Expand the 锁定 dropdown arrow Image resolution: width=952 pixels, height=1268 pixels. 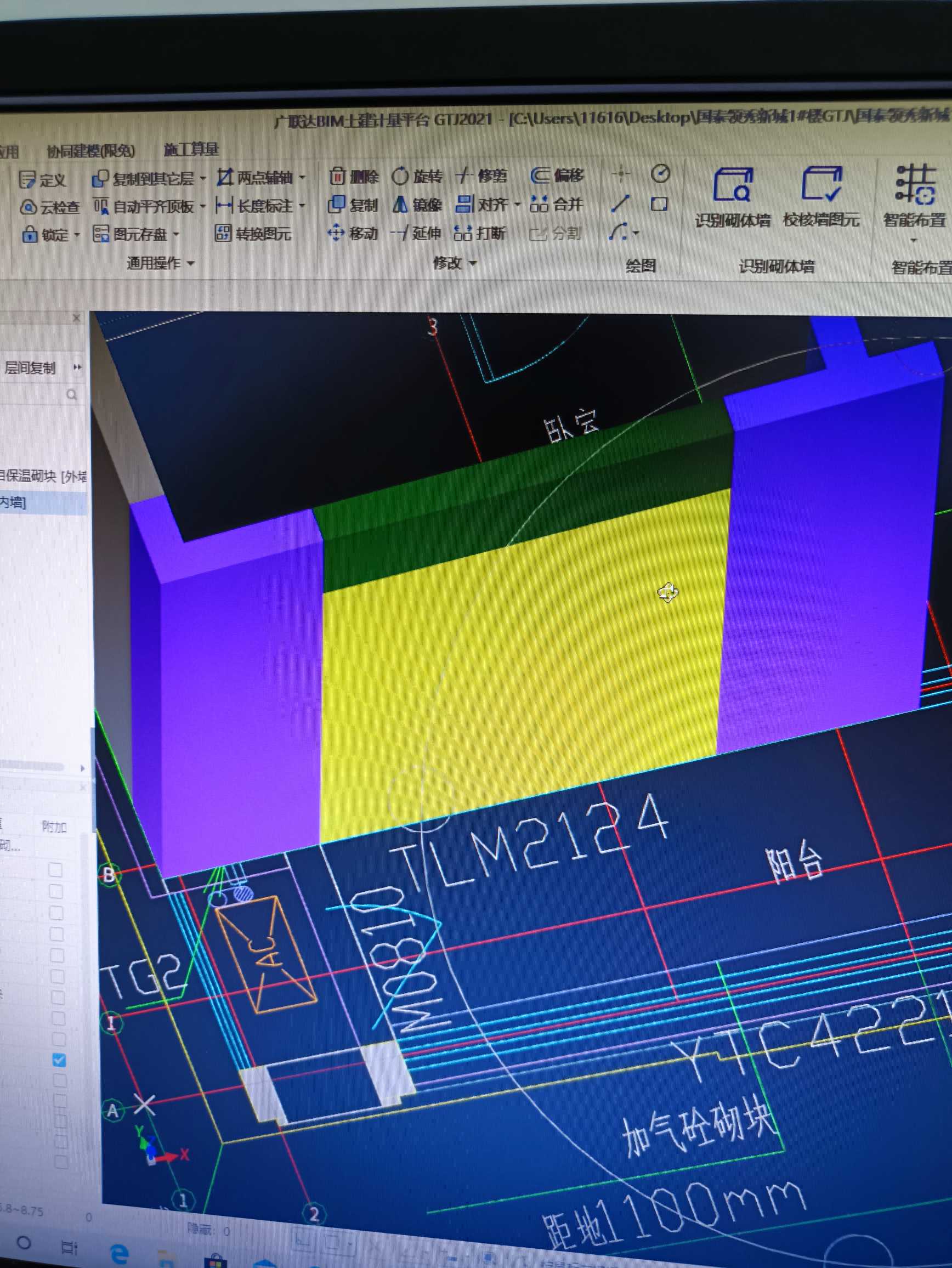tap(76, 234)
